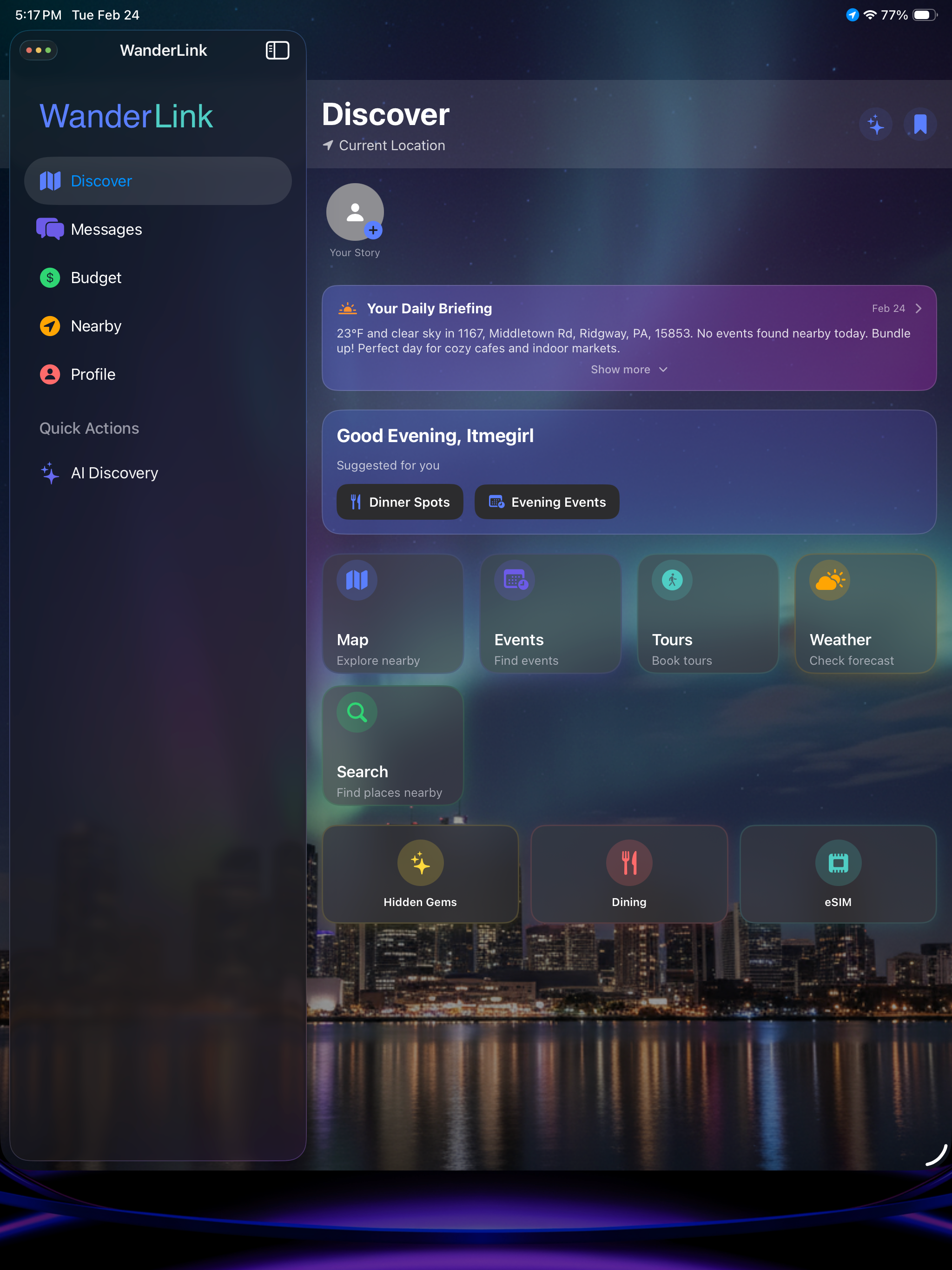952x1270 pixels.
Task: Go to Nearby in the sidebar
Action: [x=158, y=325]
